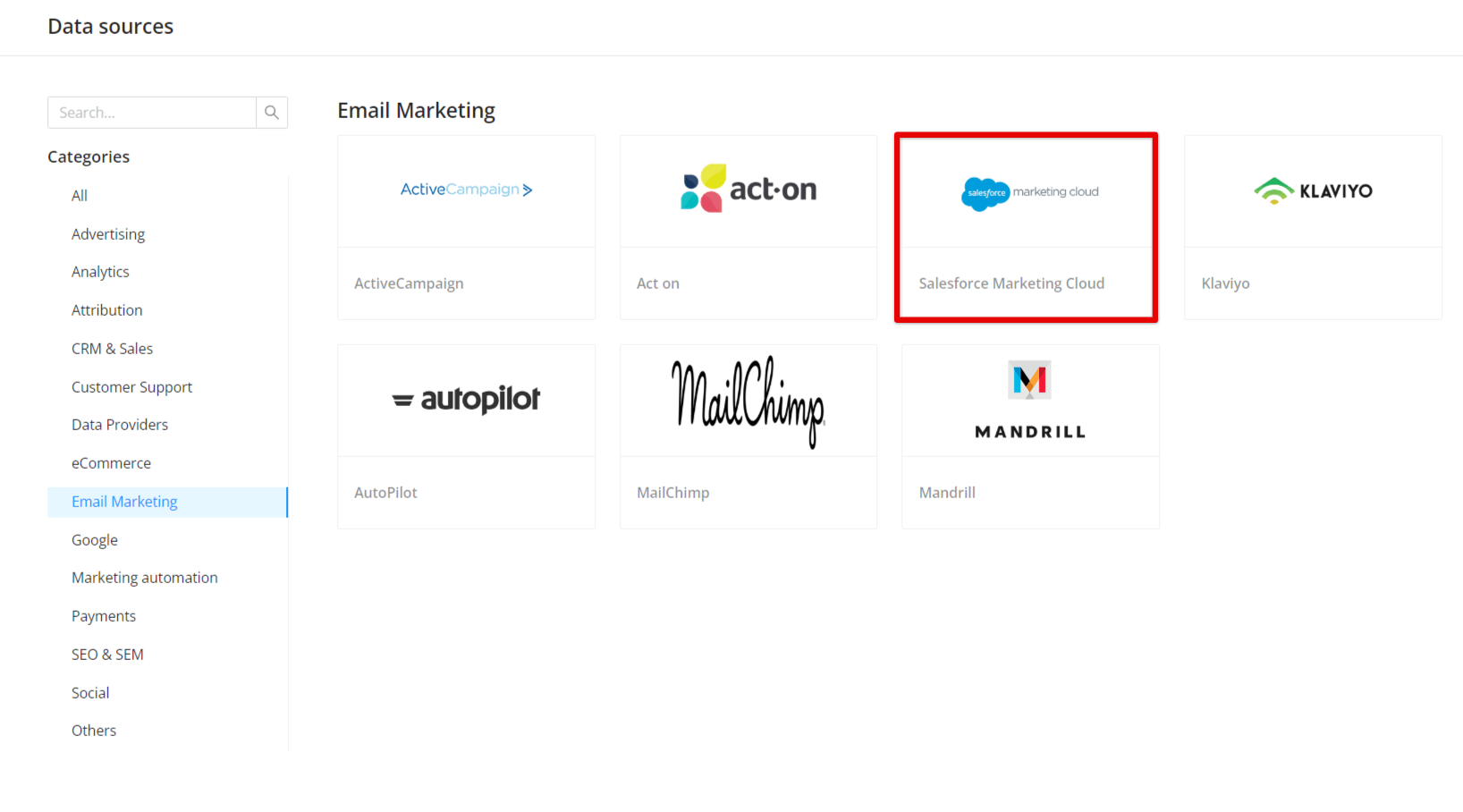Open the Analytics category
Image resolution: width=1463 pixels, height=812 pixels.
point(99,271)
